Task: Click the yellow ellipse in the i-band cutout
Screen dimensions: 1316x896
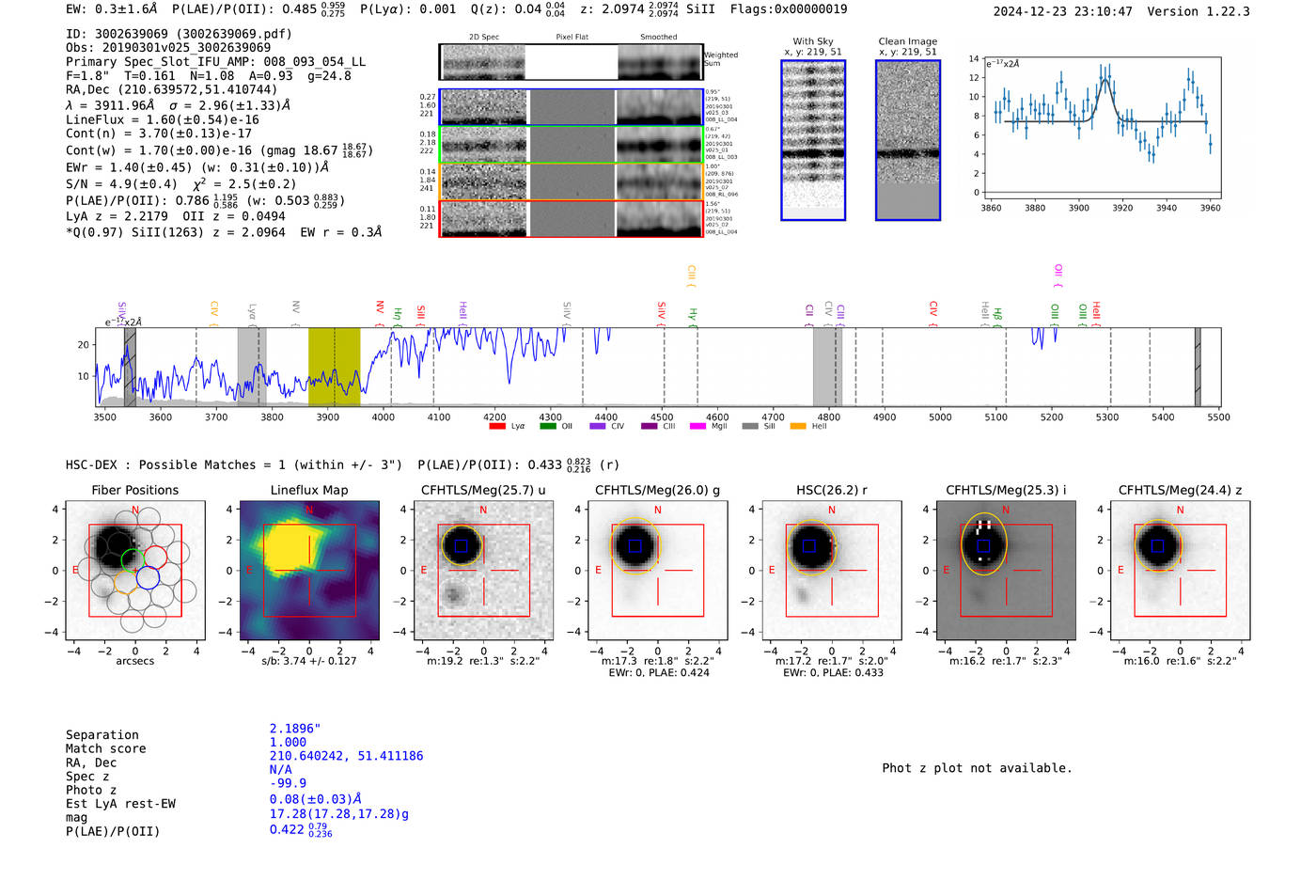Action: click(x=983, y=545)
